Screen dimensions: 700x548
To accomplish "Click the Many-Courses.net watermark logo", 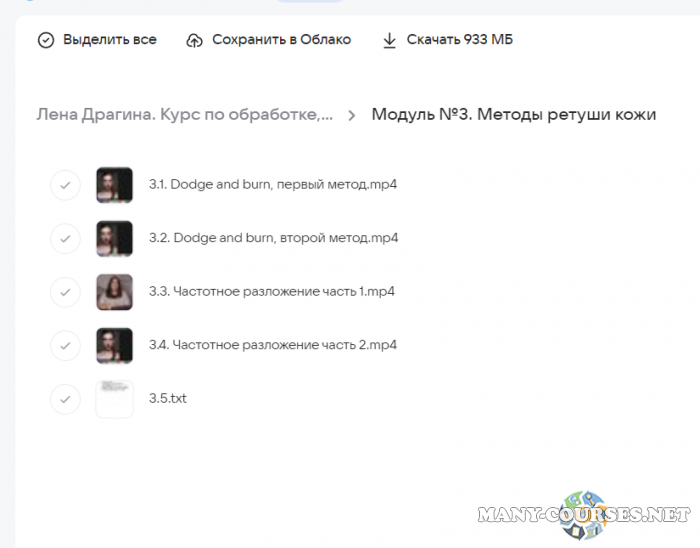I will click(x=584, y=514).
